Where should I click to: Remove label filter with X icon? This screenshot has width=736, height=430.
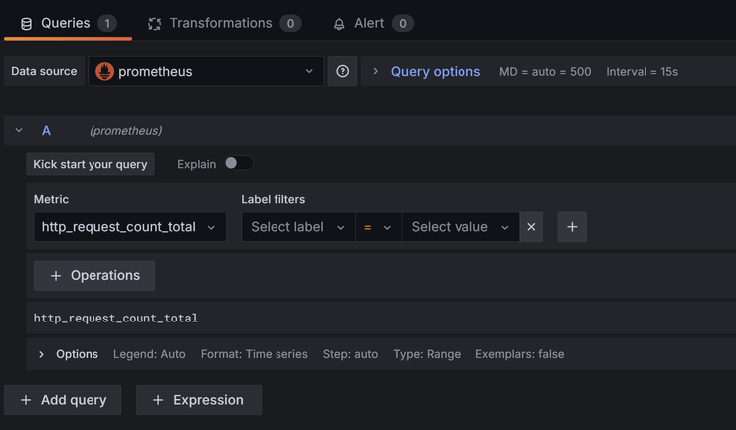coord(531,227)
